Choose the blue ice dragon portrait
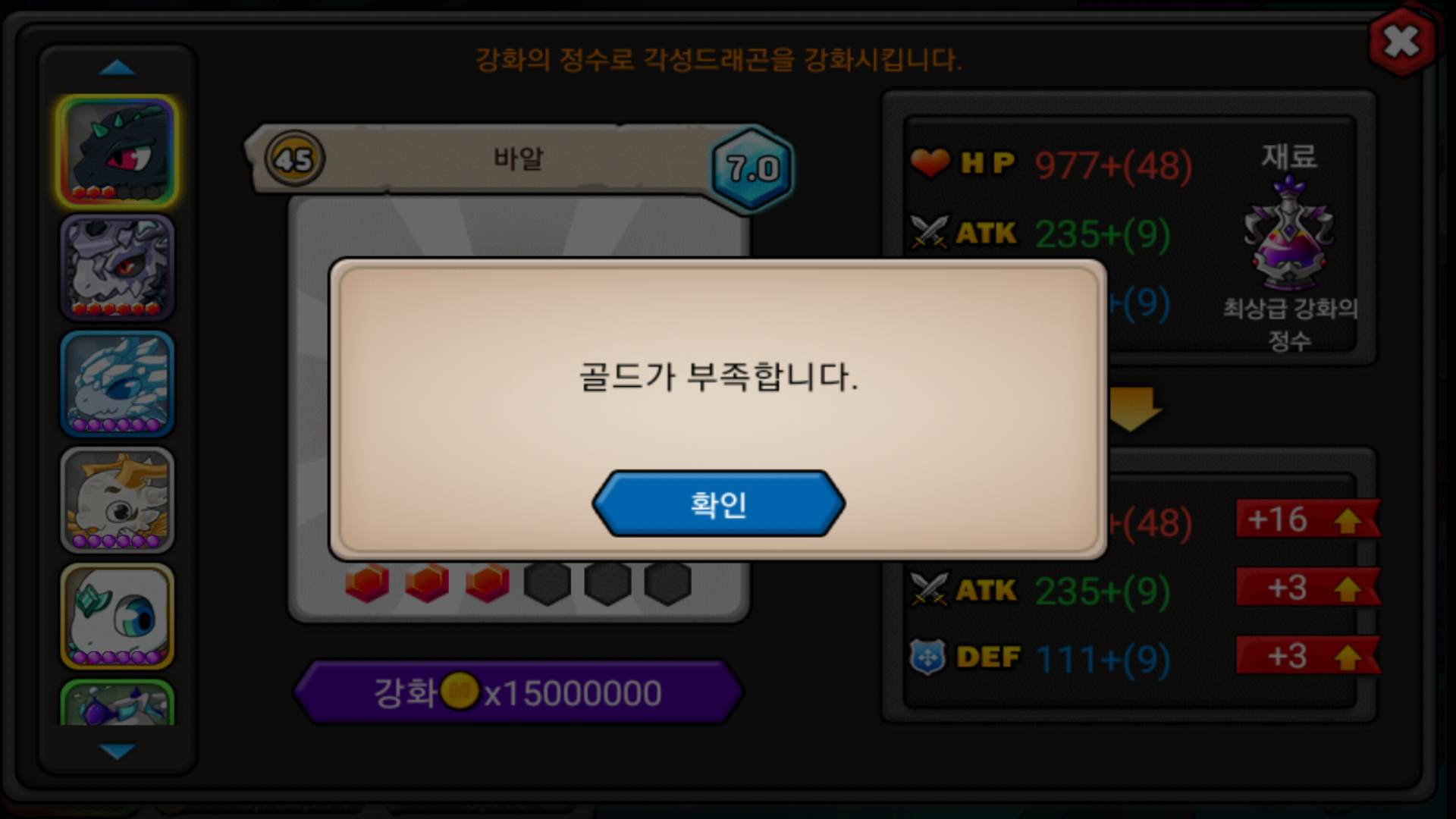Screen dimensions: 1456x819 118,384
